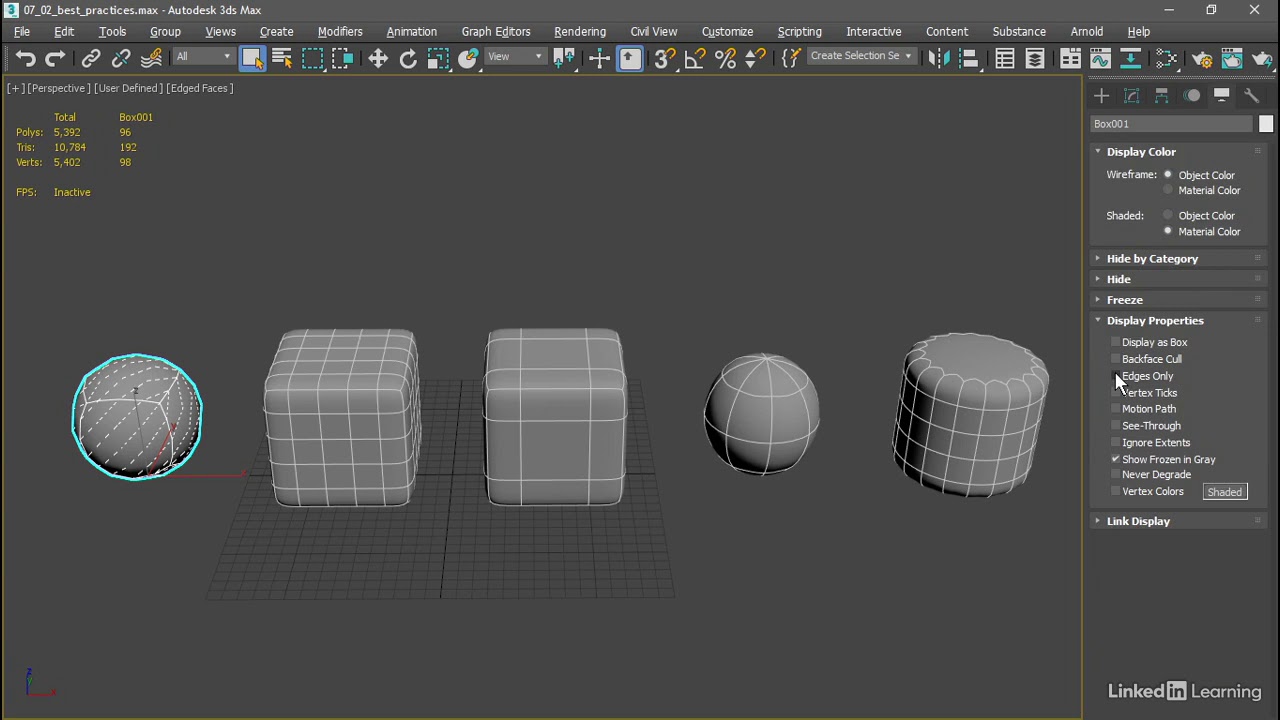Switch to the Hierarchy panel tab

coord(1161,96)
